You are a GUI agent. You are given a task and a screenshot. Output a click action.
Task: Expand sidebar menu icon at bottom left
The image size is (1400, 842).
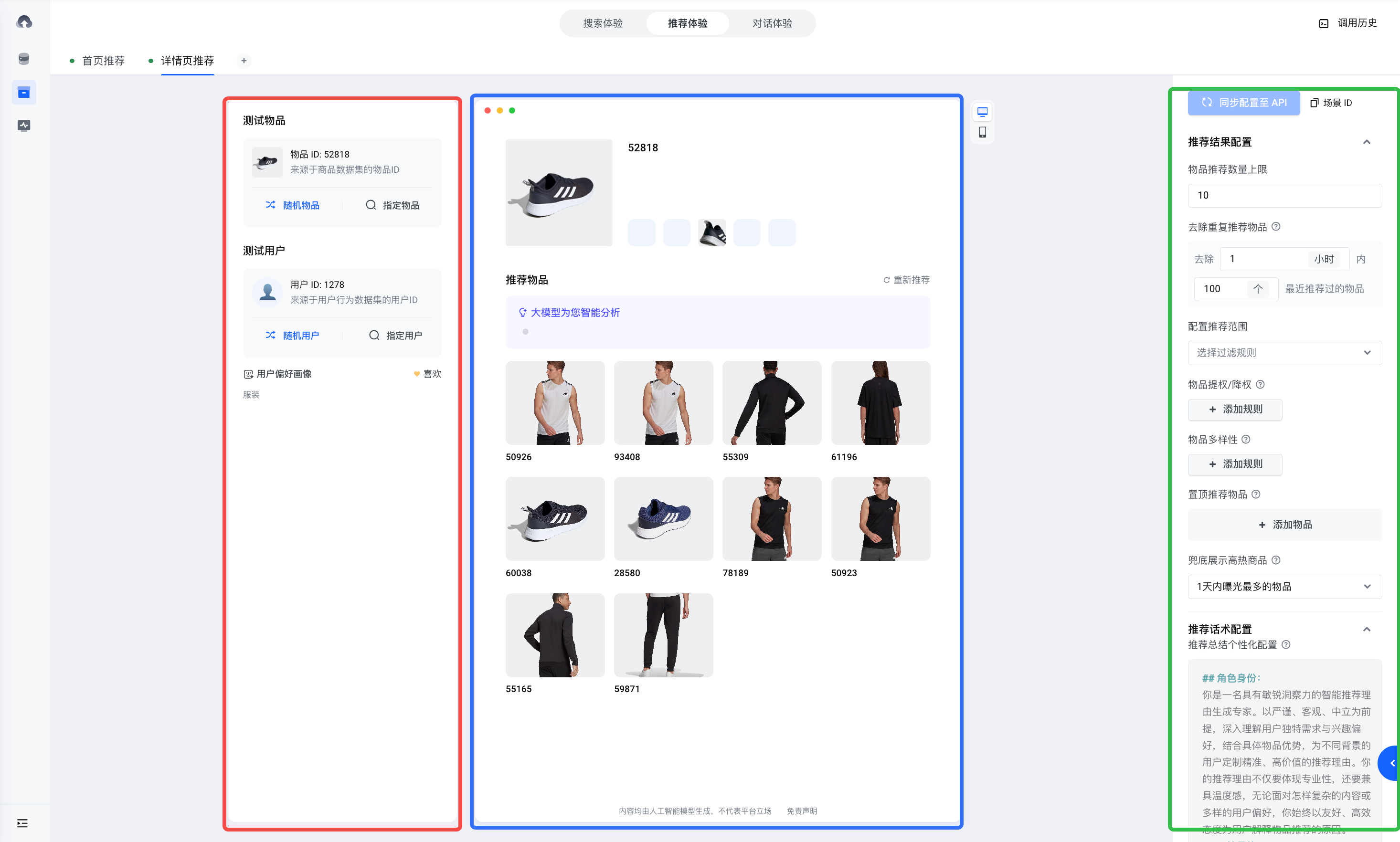click(22, 823)
